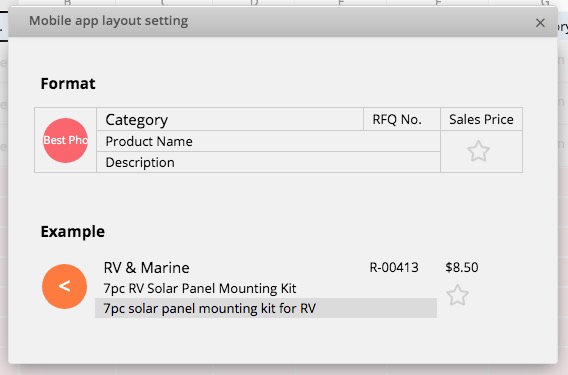
Task: Select the Description format field
Action: point(268,162)
